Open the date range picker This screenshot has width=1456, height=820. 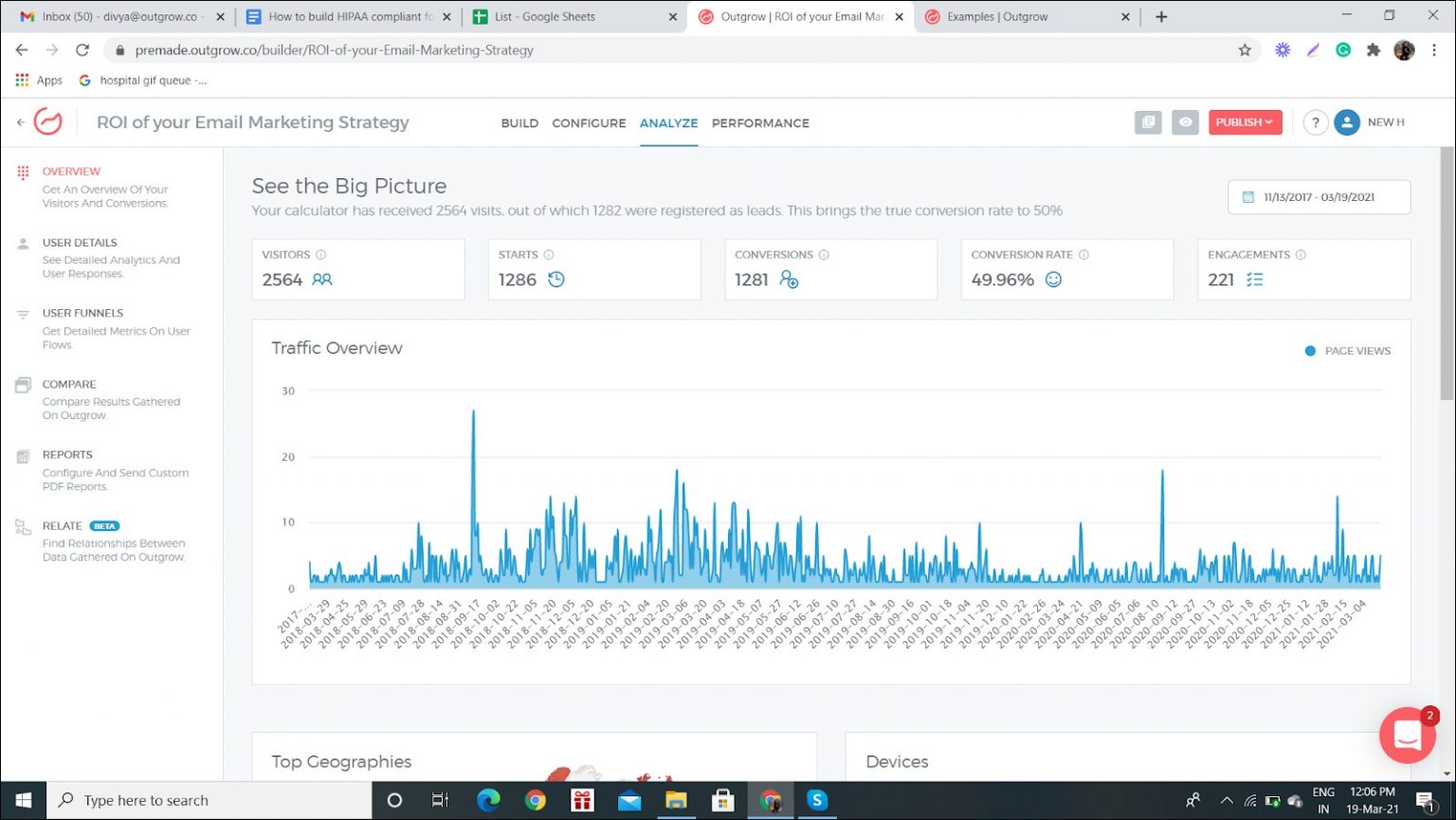click(1318, 197)
